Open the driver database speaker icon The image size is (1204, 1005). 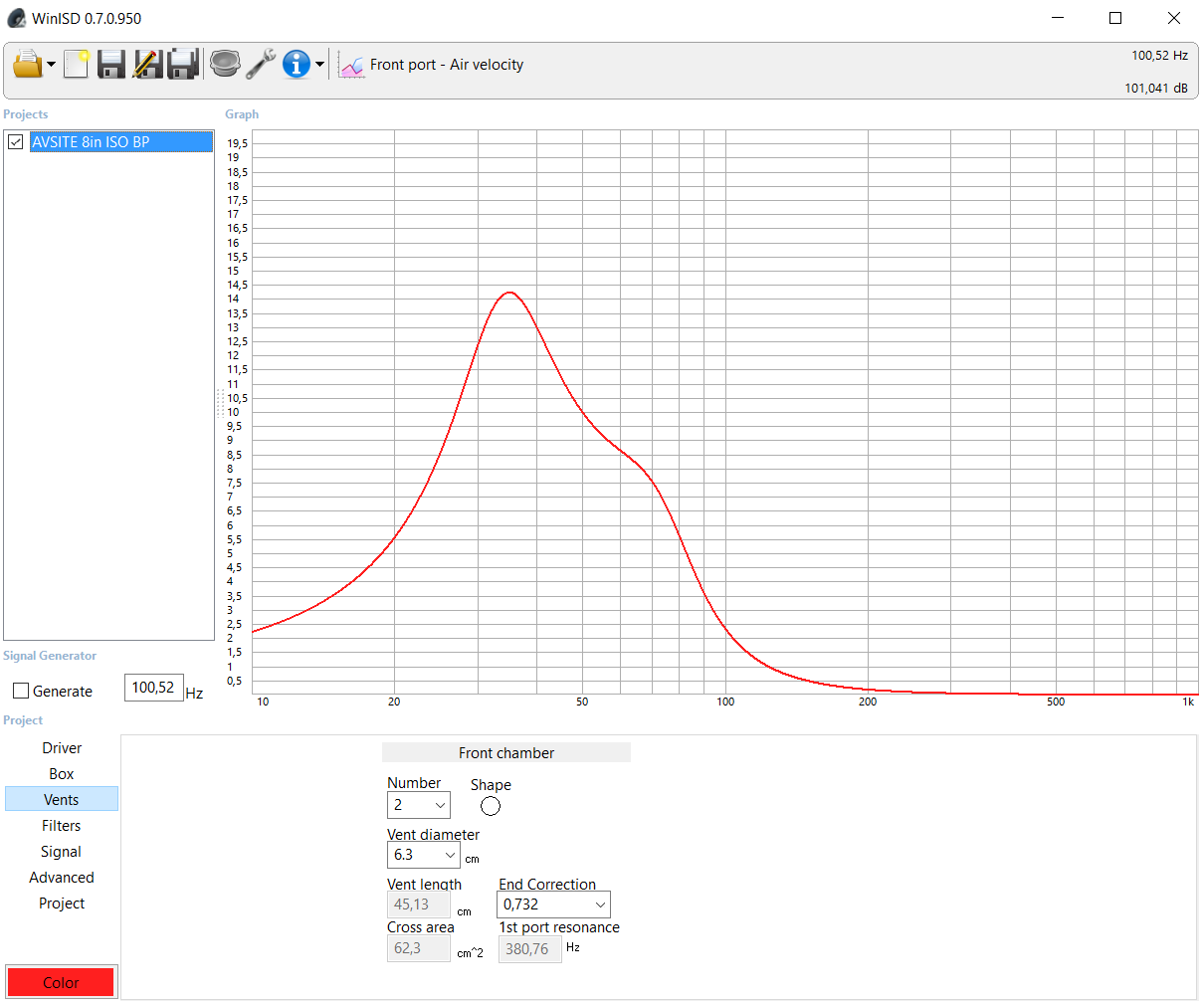(225, 65)
